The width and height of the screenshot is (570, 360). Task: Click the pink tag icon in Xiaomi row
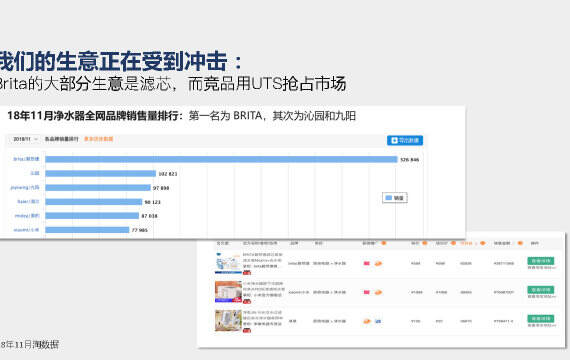(366, 292)
